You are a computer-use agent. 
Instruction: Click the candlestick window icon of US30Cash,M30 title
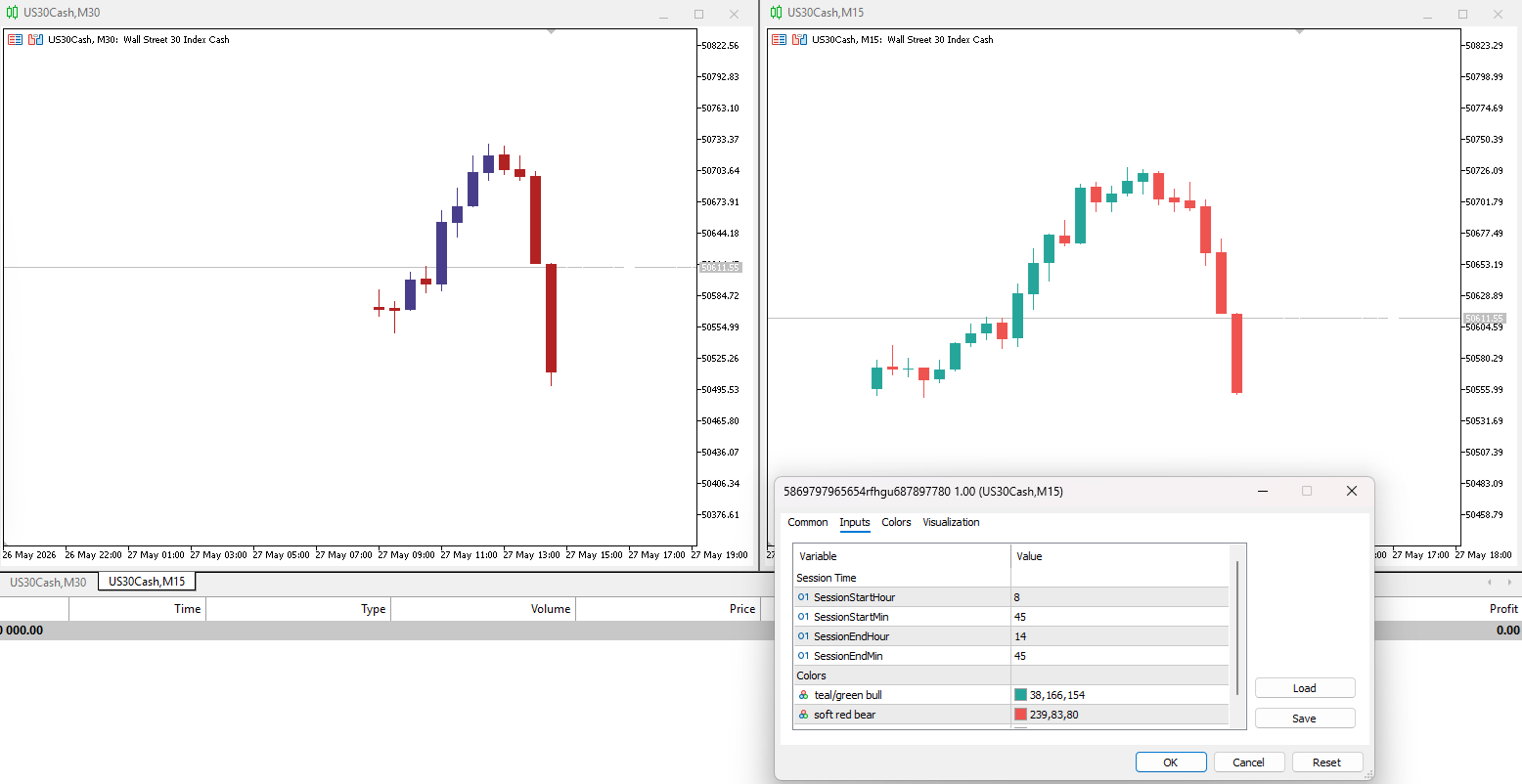click(x=12, y=13)
